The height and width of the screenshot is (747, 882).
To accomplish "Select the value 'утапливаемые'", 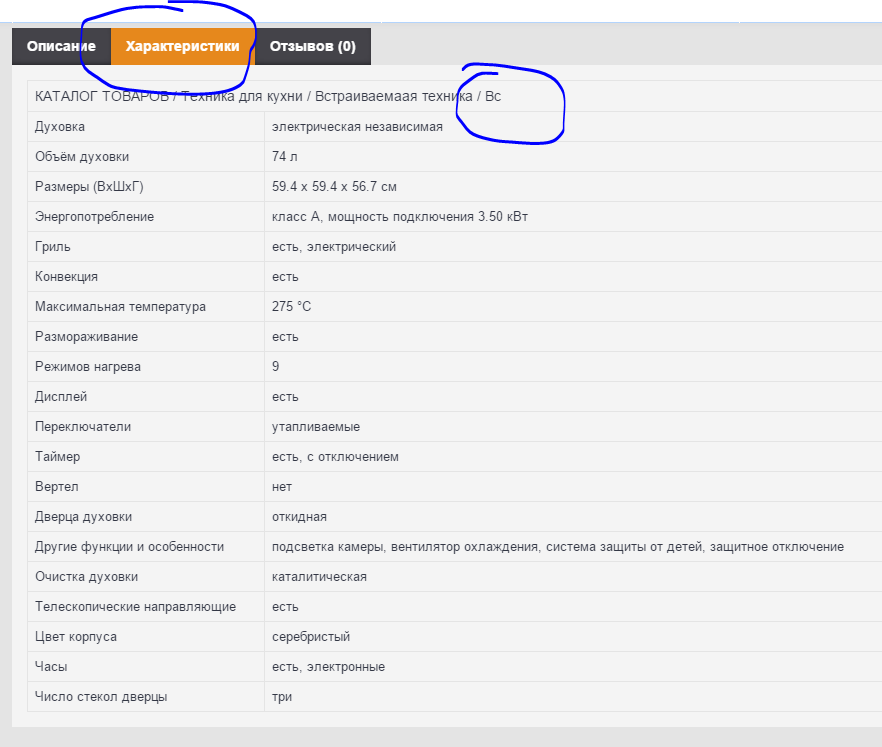I will pos(316,426).
